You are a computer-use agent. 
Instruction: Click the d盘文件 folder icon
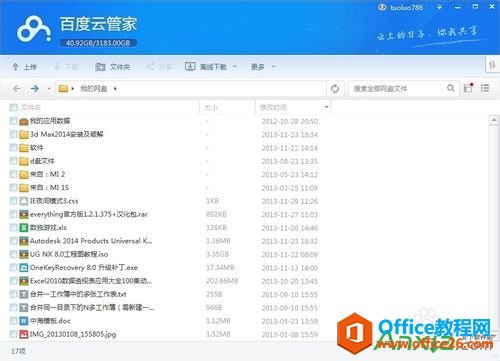23,161
